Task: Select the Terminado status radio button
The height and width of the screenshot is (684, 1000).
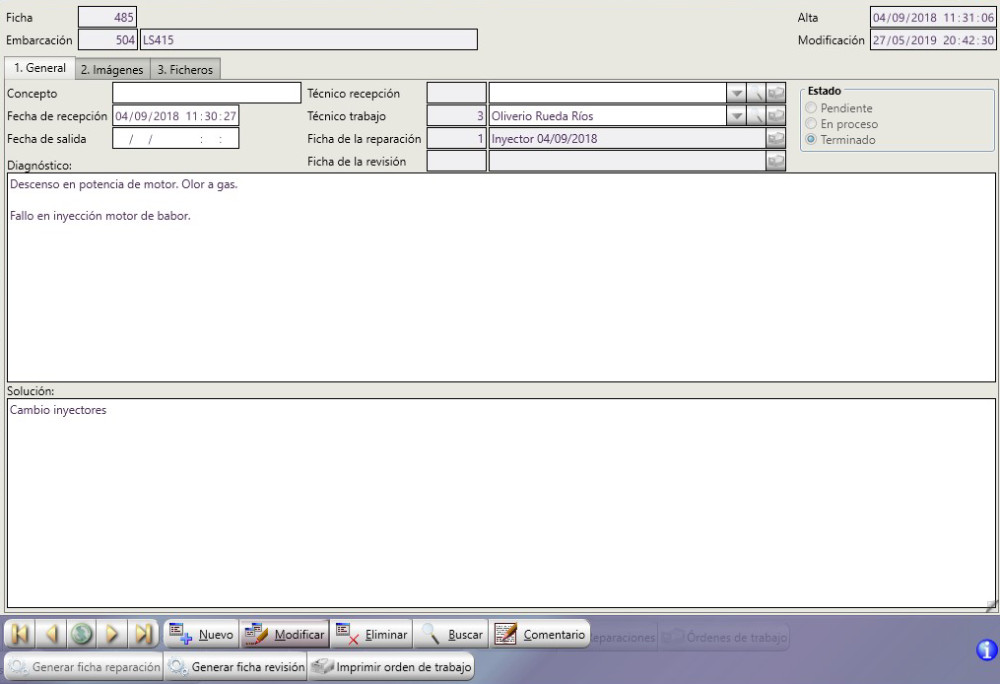Action: click(811, 140)
